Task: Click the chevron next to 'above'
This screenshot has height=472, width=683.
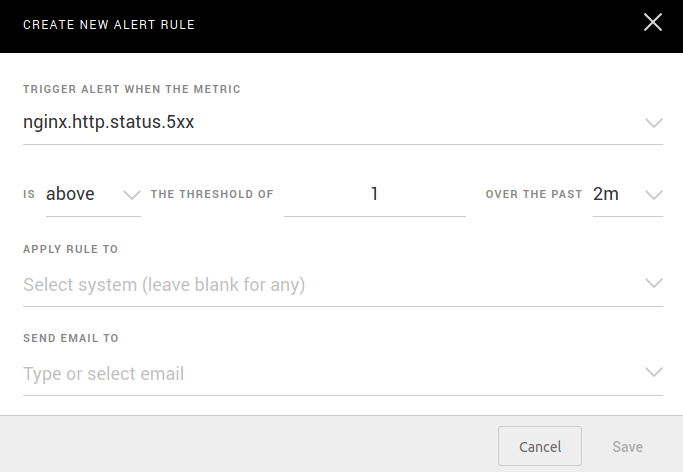Action: (x=131, y=194)
